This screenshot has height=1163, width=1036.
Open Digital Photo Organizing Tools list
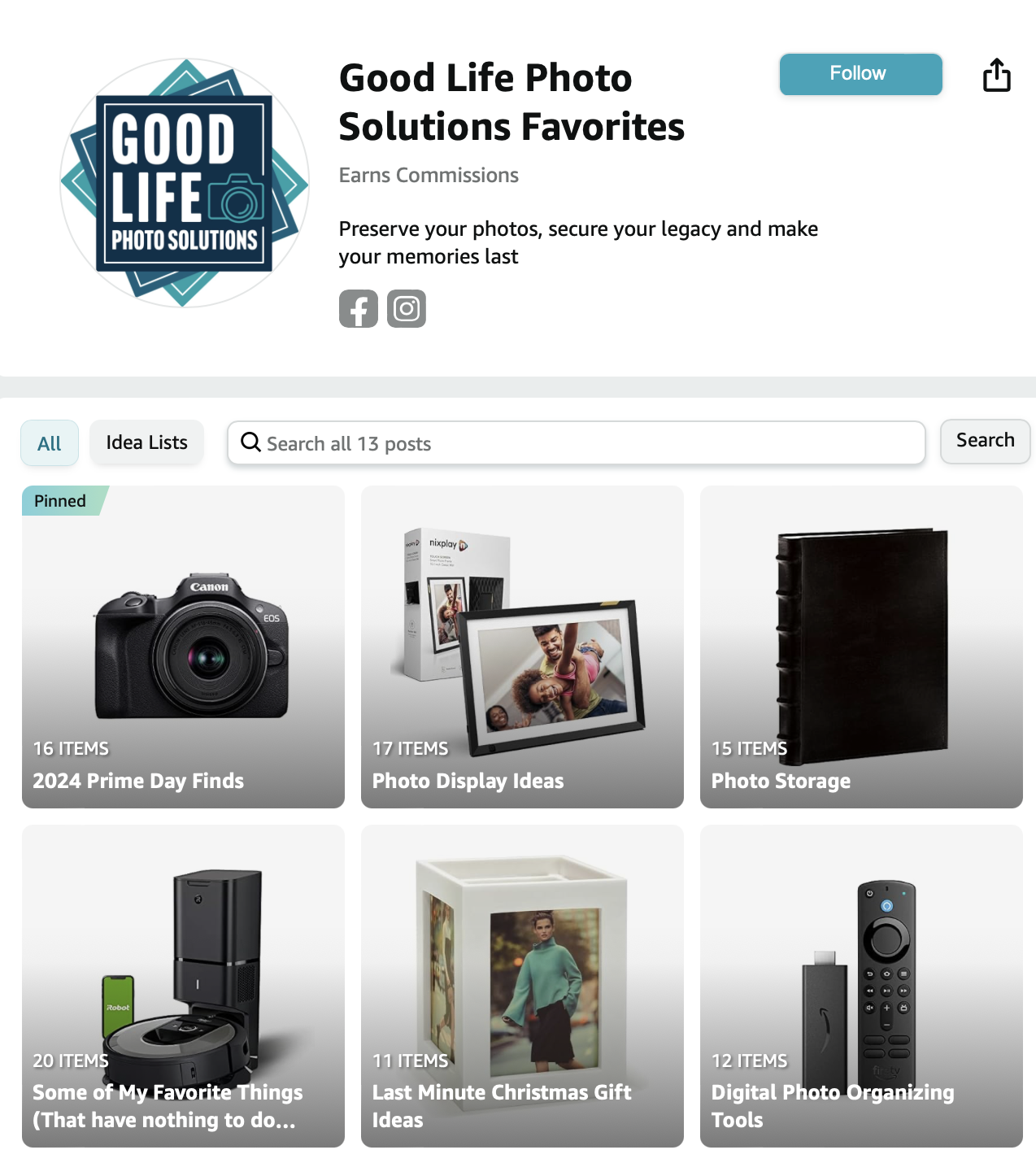(861, 986)
